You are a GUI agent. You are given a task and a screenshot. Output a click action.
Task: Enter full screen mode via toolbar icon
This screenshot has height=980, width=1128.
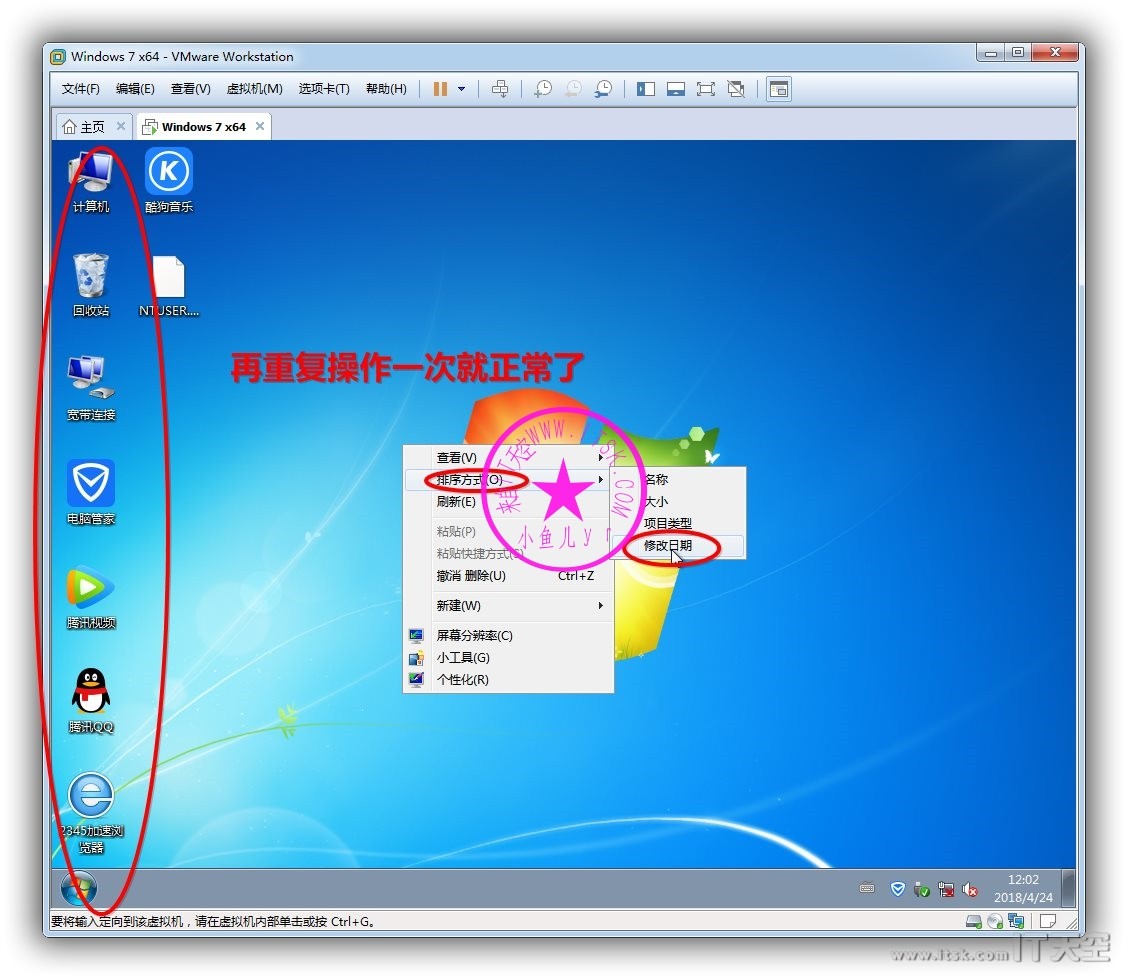point(706,89)
